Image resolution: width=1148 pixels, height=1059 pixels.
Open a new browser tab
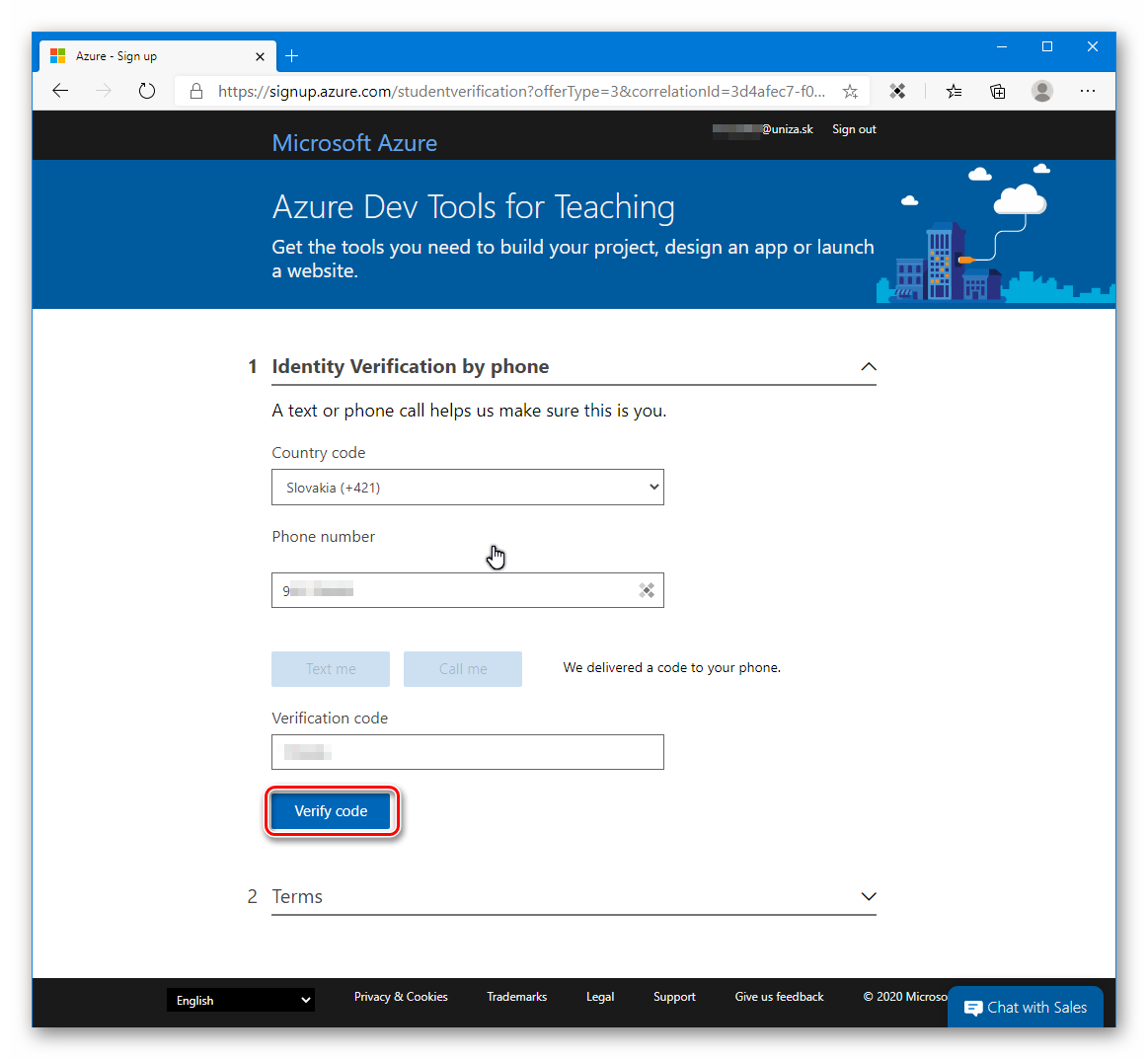(x=291, y=56)
